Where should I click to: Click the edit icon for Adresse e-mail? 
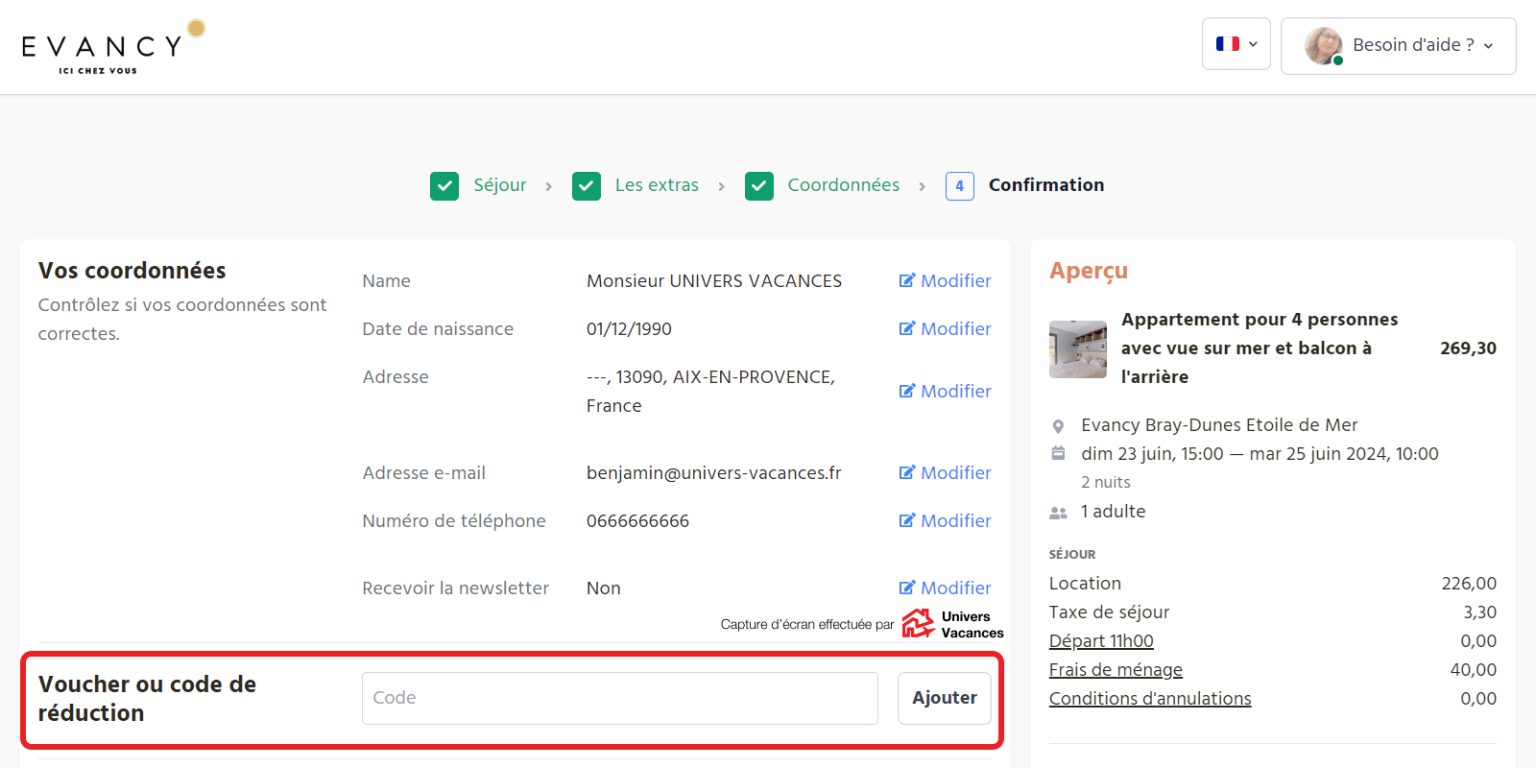907,473
